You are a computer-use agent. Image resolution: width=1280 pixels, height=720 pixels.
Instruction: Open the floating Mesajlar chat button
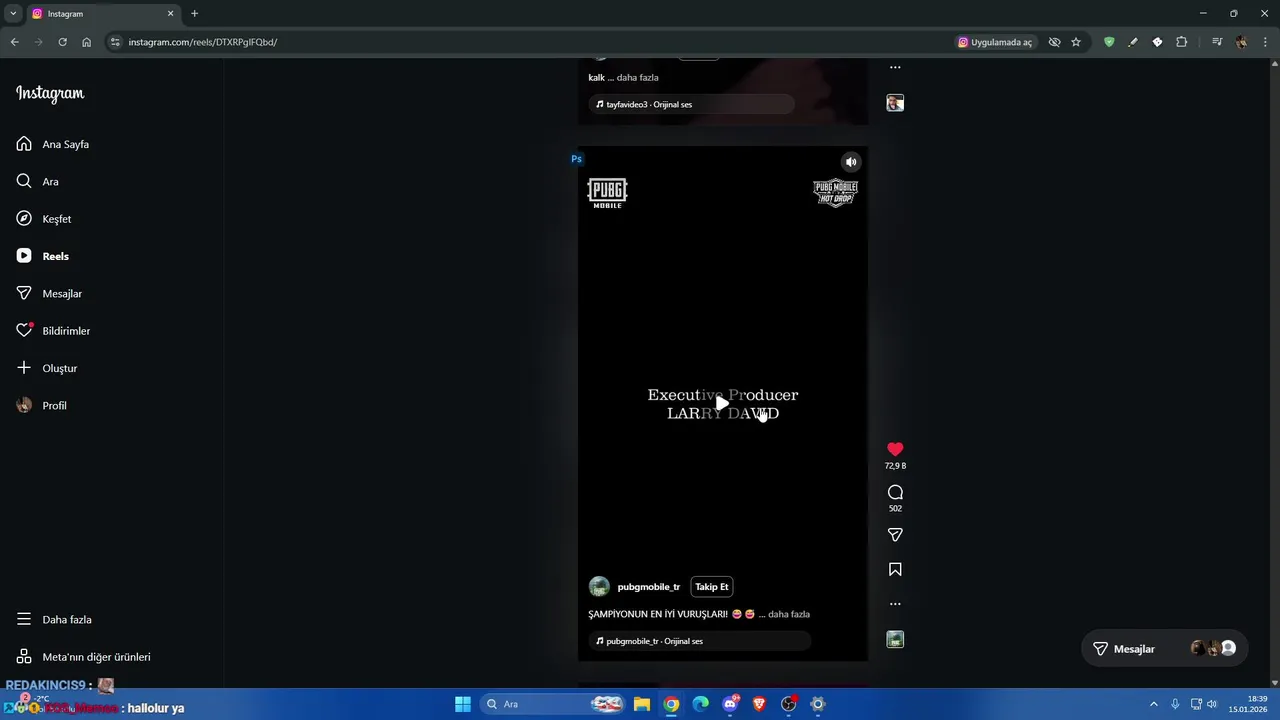(x=1163, y=649)
